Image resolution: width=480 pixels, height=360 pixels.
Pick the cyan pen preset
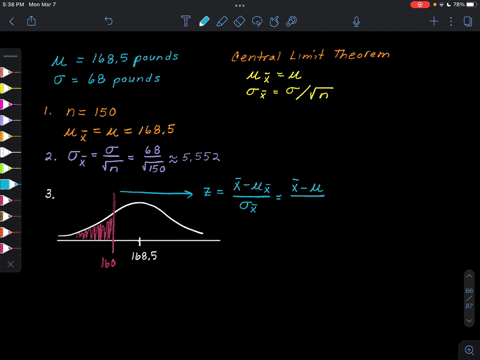point(9,184)
